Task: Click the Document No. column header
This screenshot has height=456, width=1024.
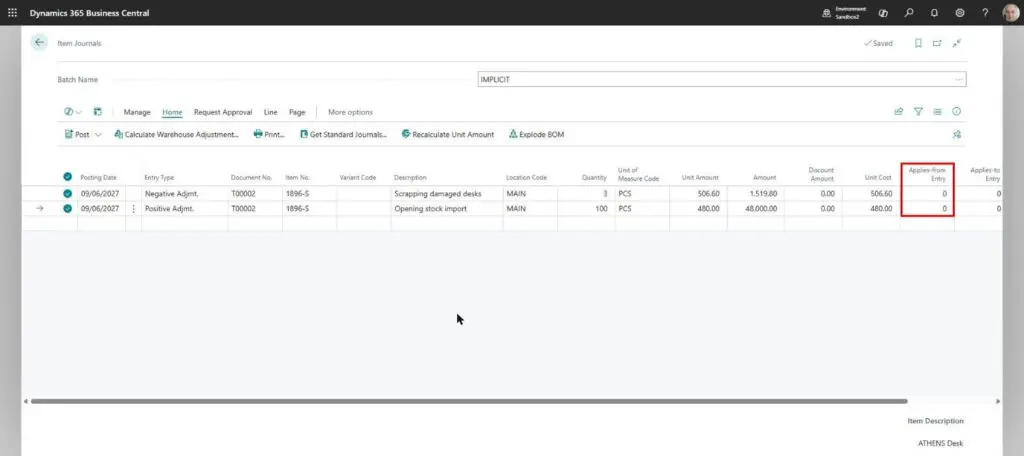Action: pos(251,178)
